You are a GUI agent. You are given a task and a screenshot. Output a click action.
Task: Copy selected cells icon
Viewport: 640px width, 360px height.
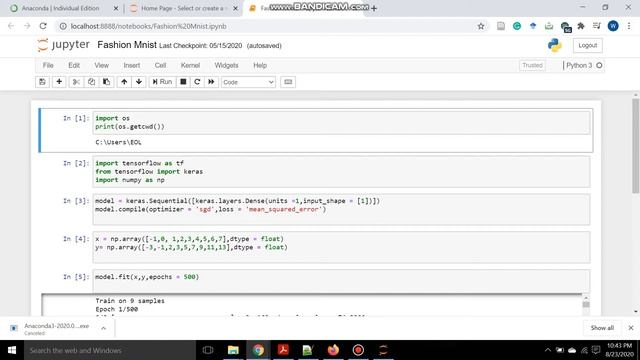coord(91,82)
